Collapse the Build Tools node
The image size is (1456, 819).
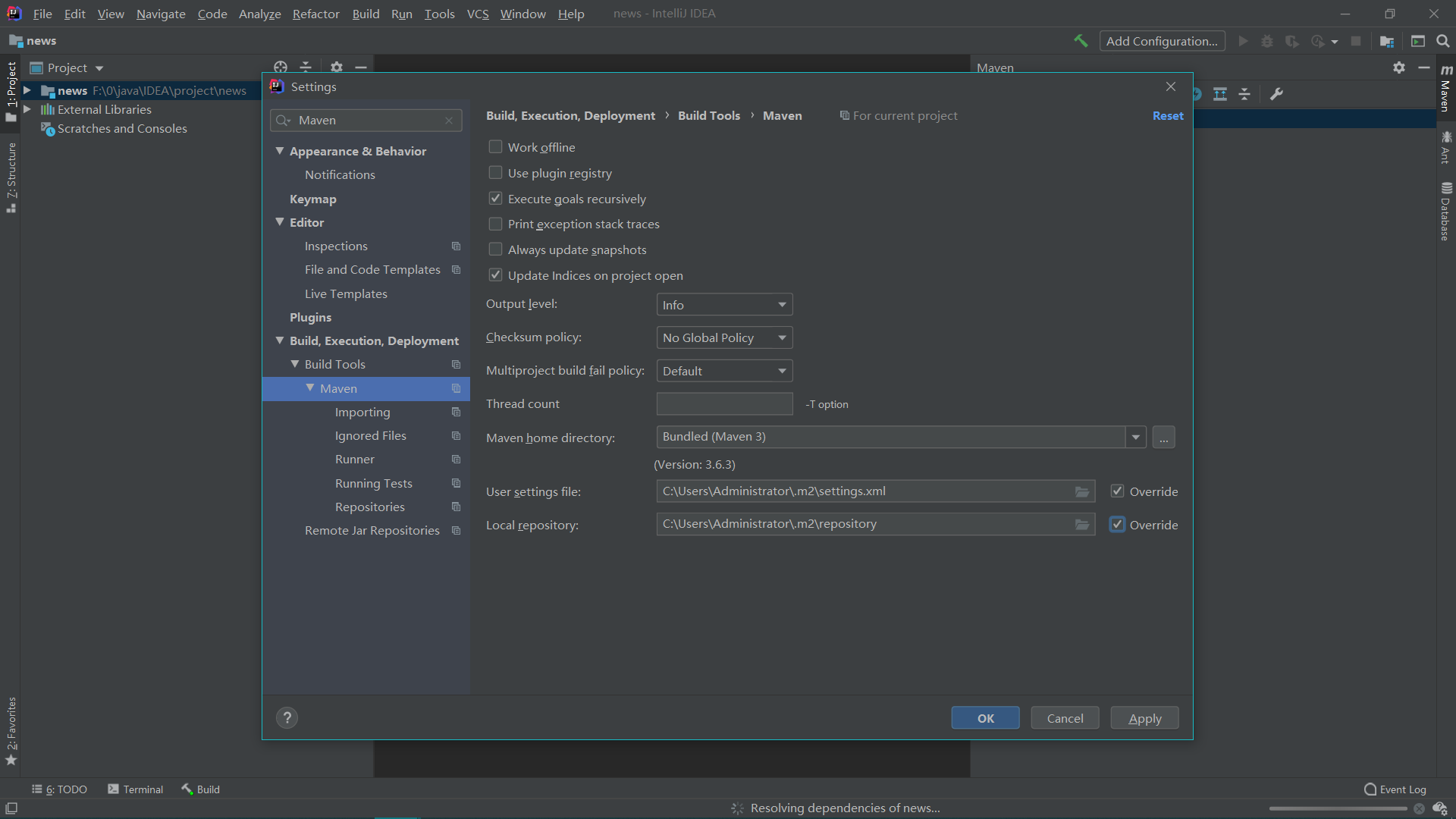click(295, 364)
